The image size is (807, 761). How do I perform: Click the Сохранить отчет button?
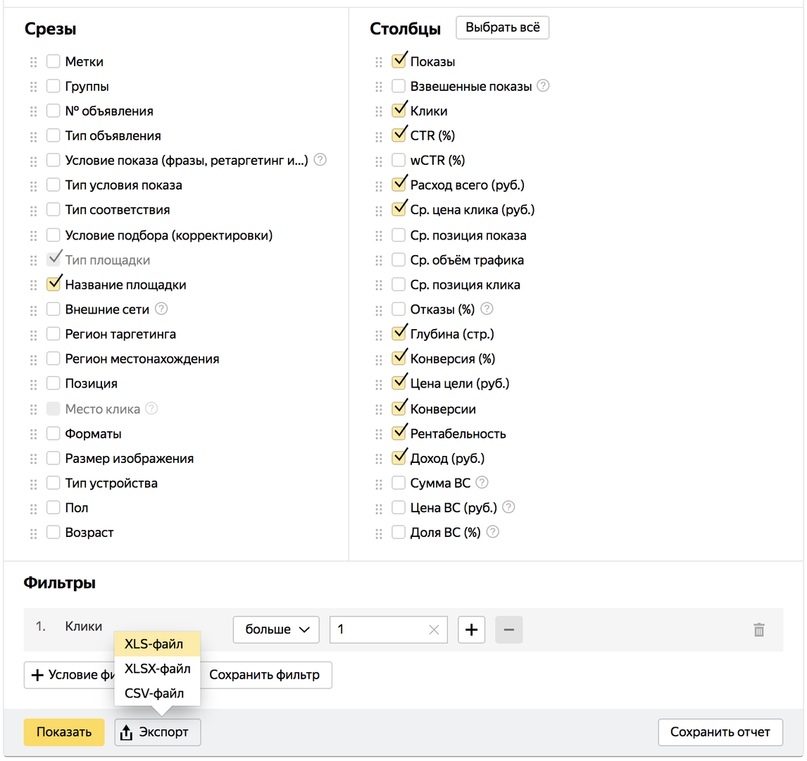click(x=720, y=732)
